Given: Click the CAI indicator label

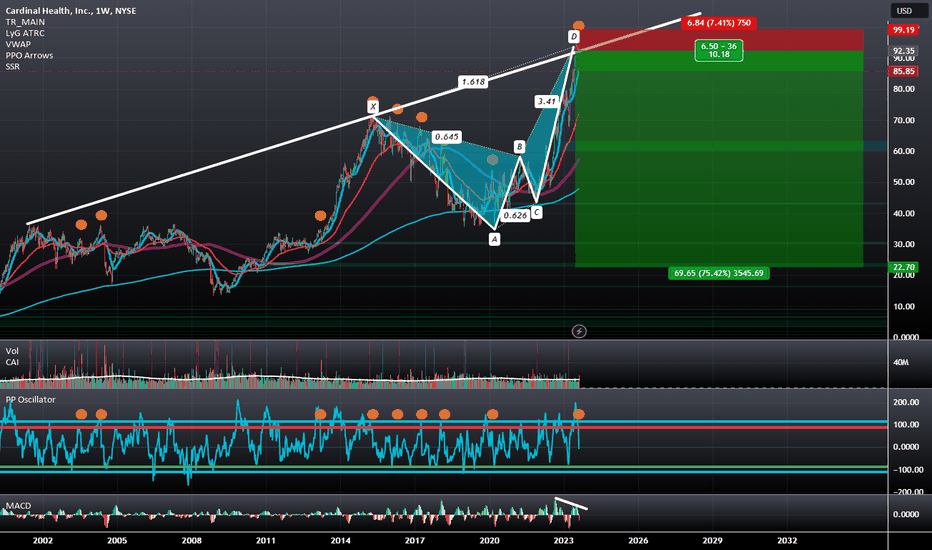Looking at the screenshot, I should tap(12, 362).
